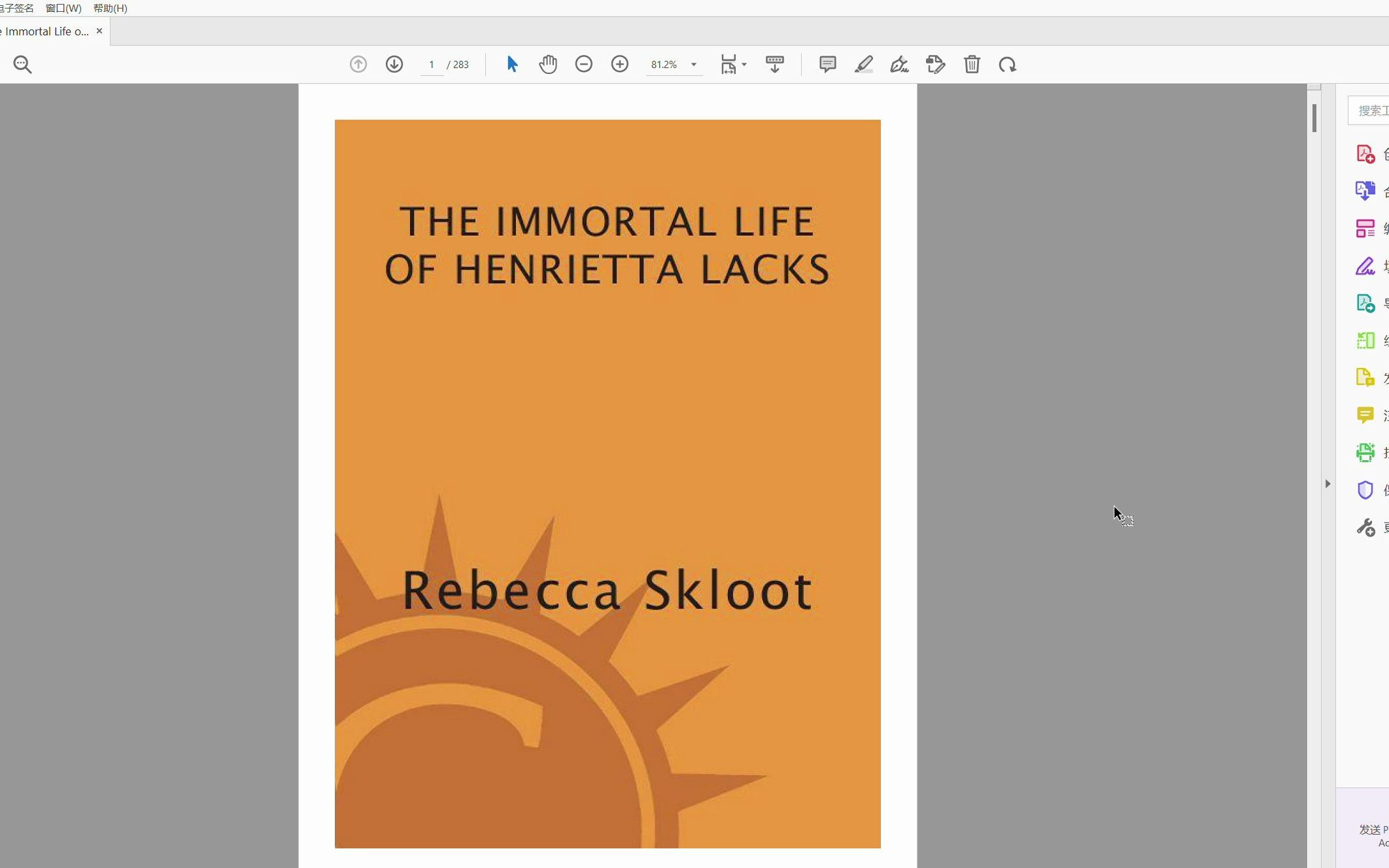
Task: Open the Comment tool in sidebar
Action: tap(1365, 415)
